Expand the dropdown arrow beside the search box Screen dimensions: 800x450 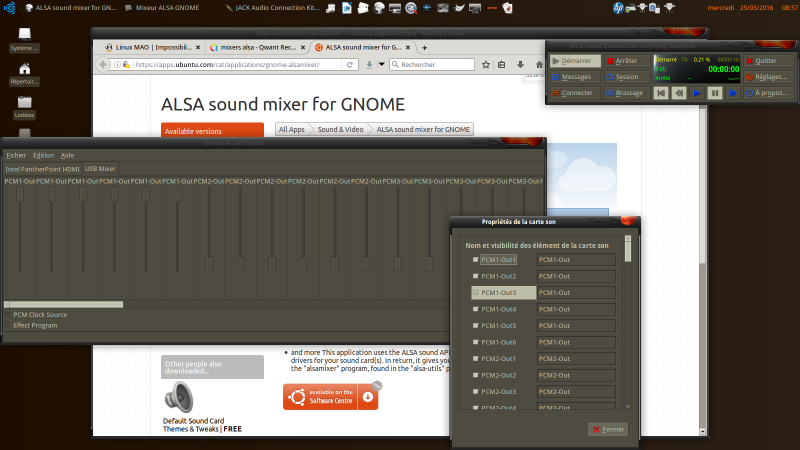[381, 65]
